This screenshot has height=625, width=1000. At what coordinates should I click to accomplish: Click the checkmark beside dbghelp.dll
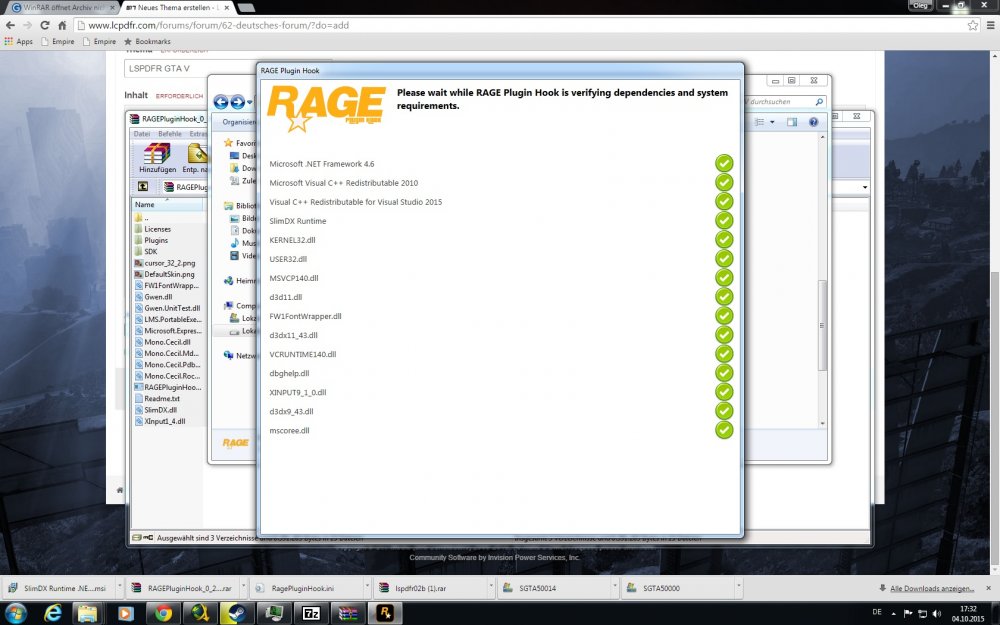[724, 373]
